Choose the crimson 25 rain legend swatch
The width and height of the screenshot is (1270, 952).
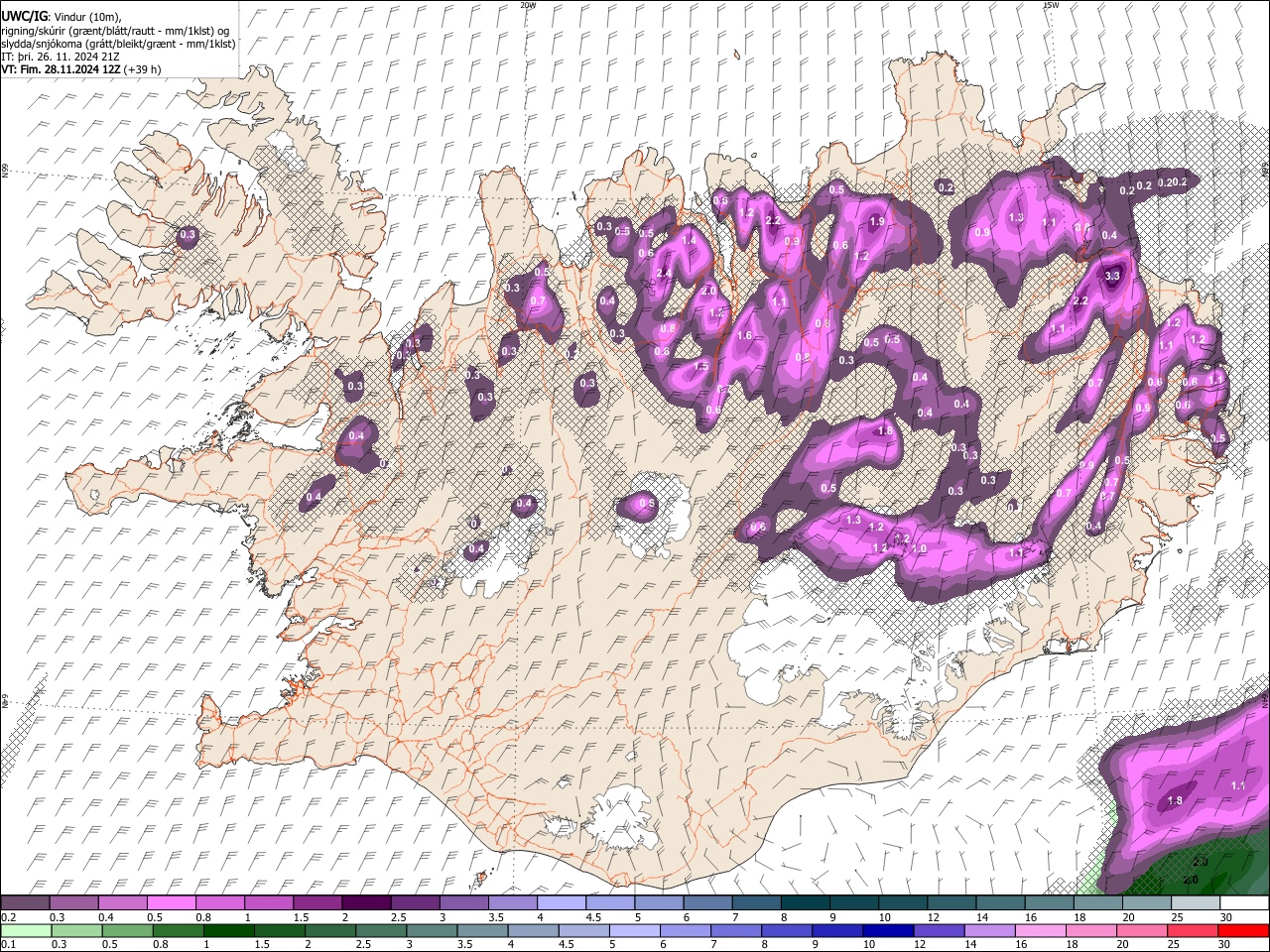(1194, 930)
